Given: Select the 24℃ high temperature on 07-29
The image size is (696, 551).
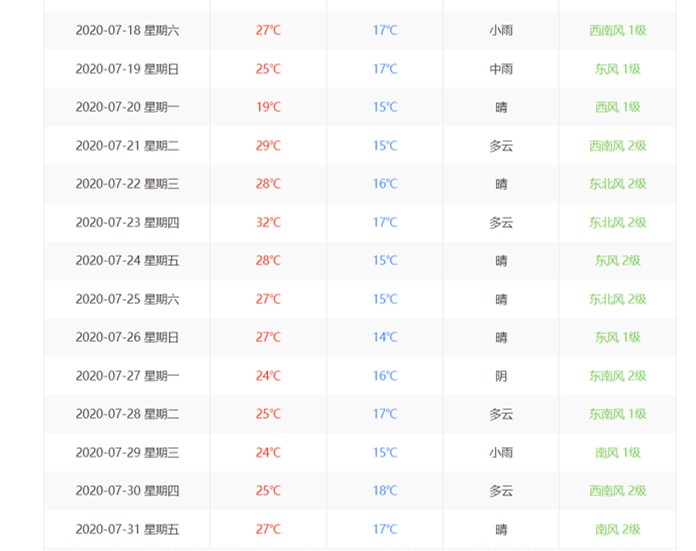Looking at the screenshot, I should tap(268, 452).
